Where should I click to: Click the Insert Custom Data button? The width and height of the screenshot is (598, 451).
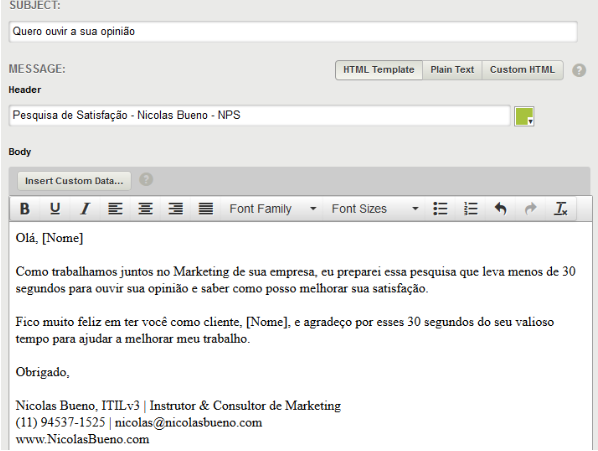(74, 181)
